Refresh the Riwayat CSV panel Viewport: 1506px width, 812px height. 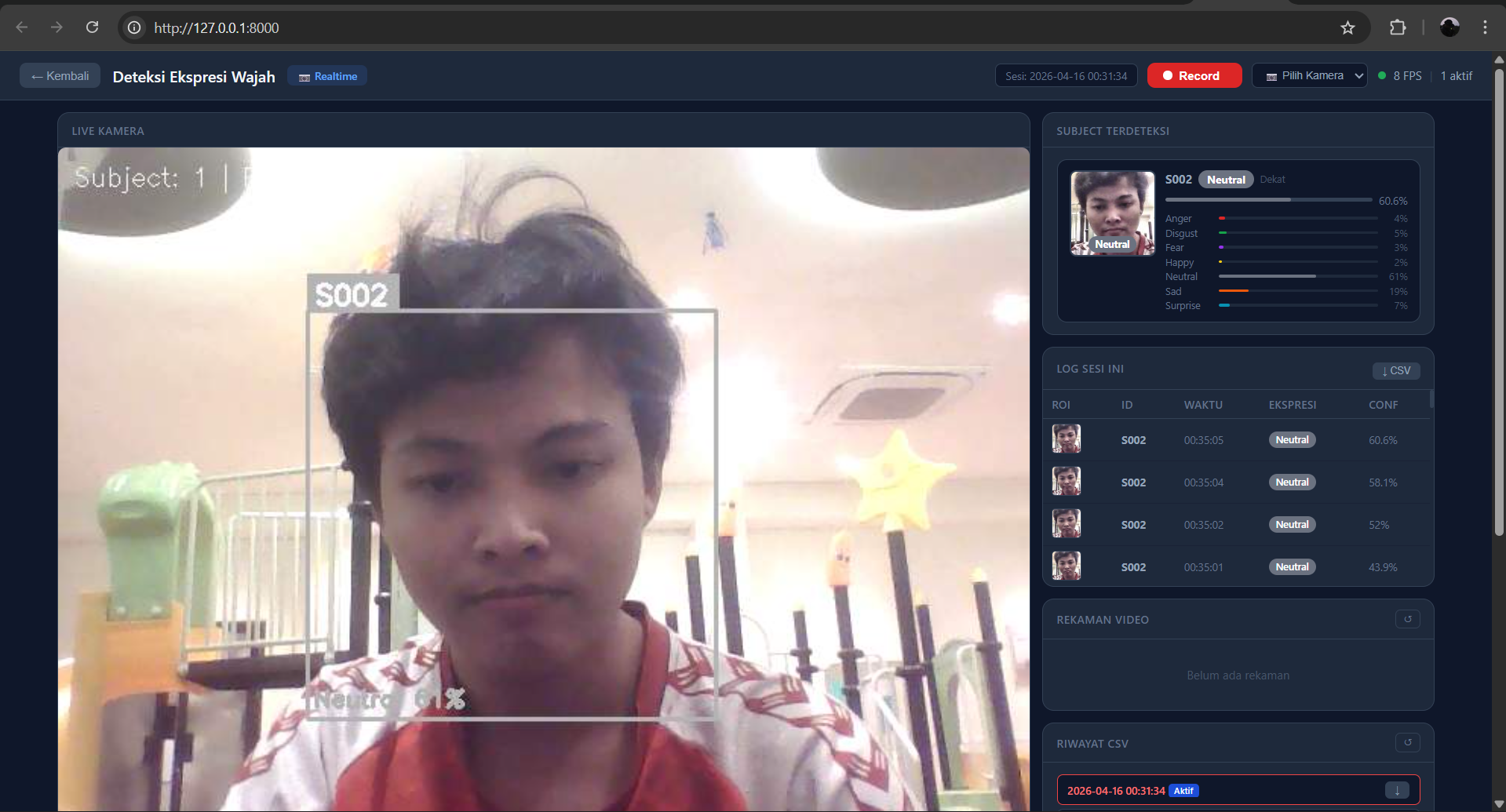(1407, 742)
